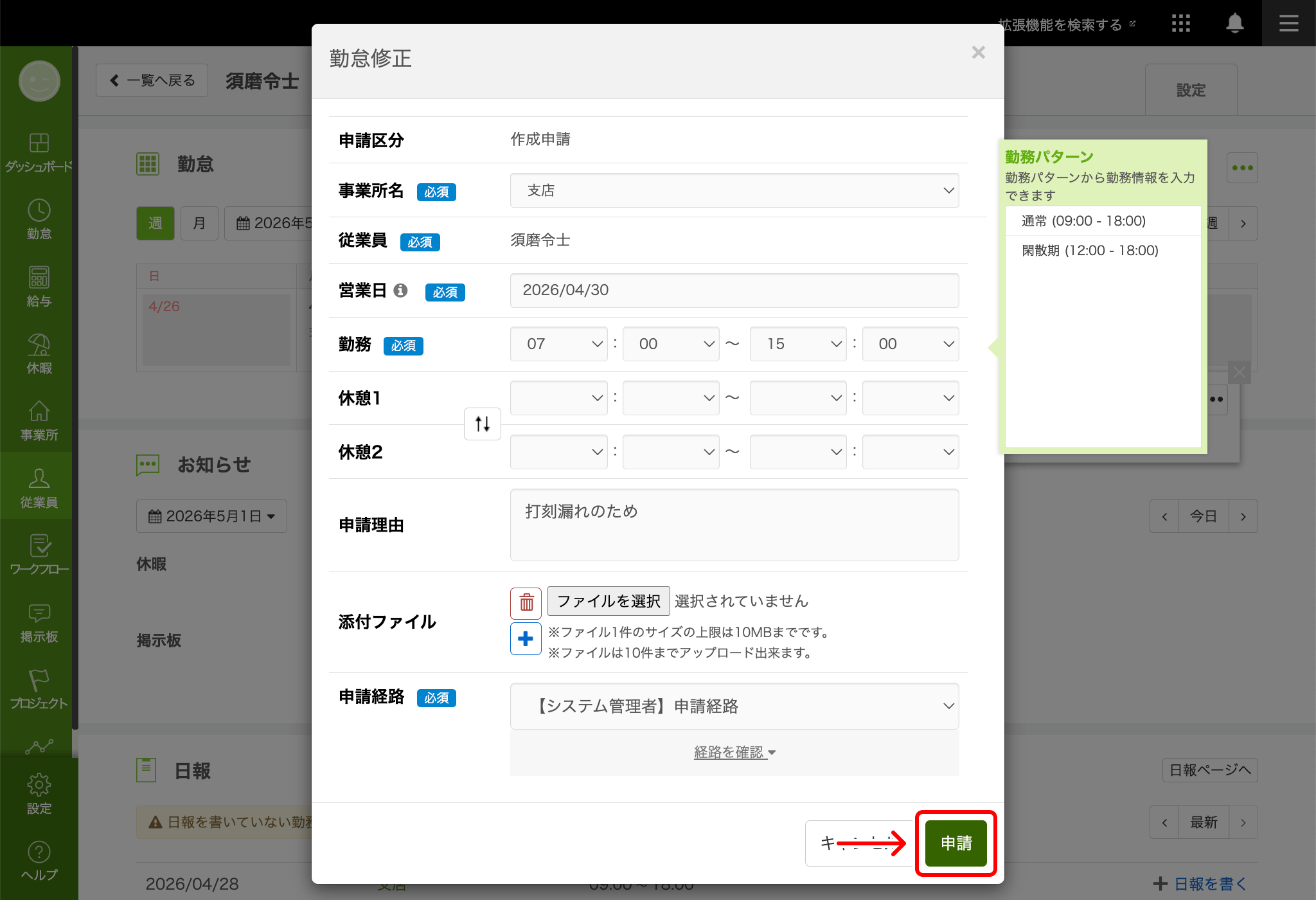The width and height of the screenshot is (1316, 900).
Task: Click the 今日 button in お知らせ
Action: click(1203, 516)
